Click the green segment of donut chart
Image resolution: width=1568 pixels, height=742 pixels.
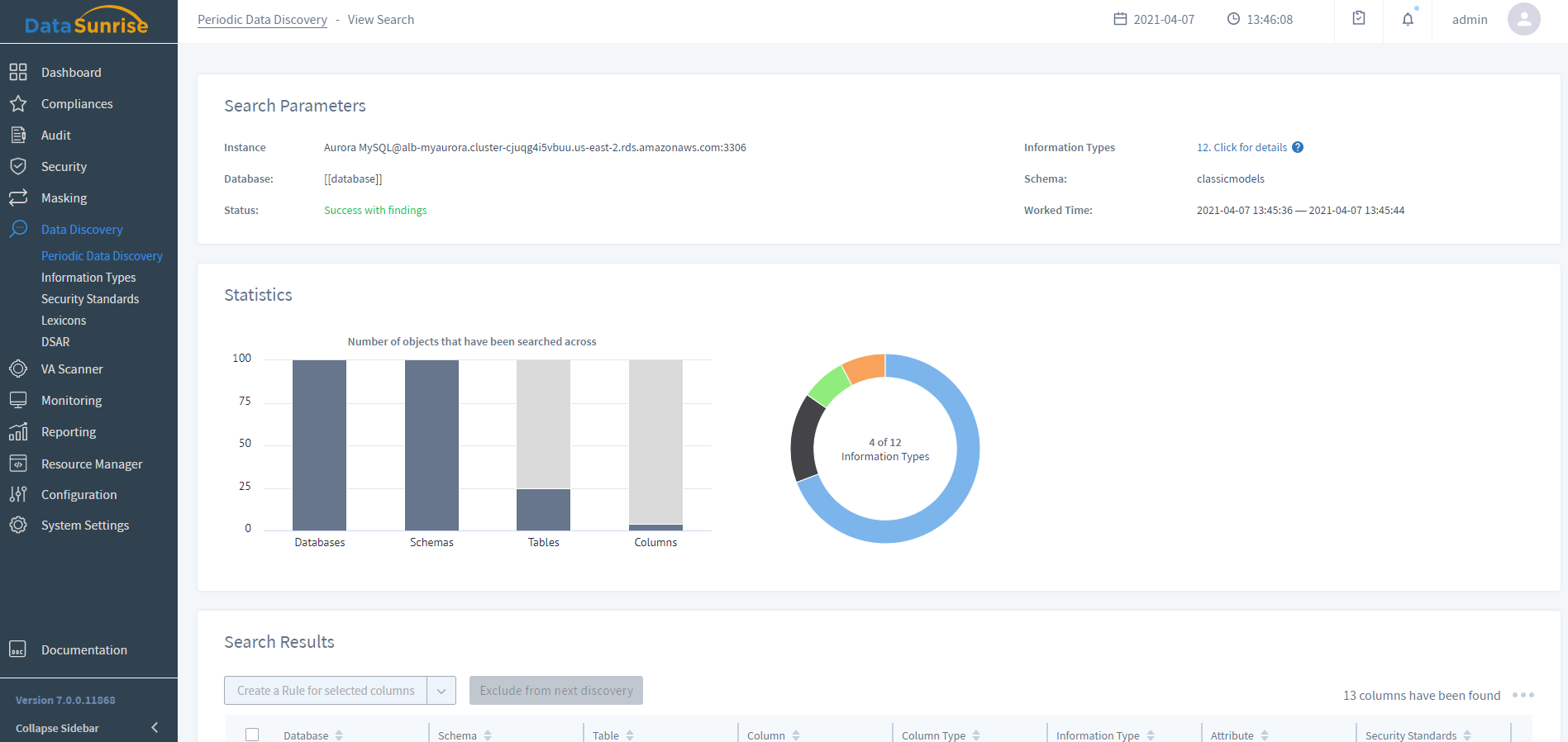coord(829,384)
